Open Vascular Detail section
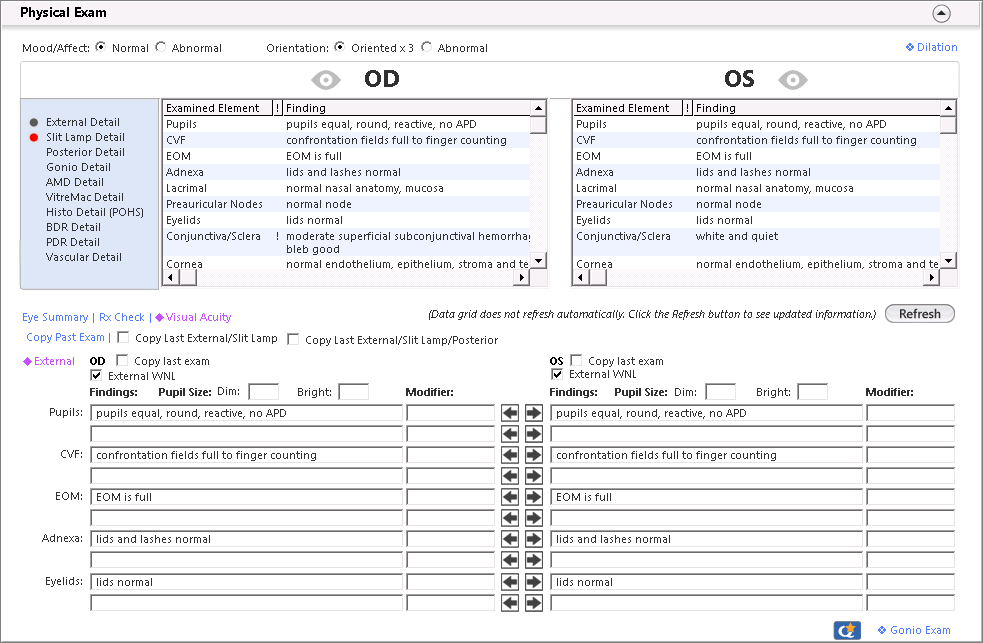The image size is (983, 643). pyautogui.click(x=84, y=258)
